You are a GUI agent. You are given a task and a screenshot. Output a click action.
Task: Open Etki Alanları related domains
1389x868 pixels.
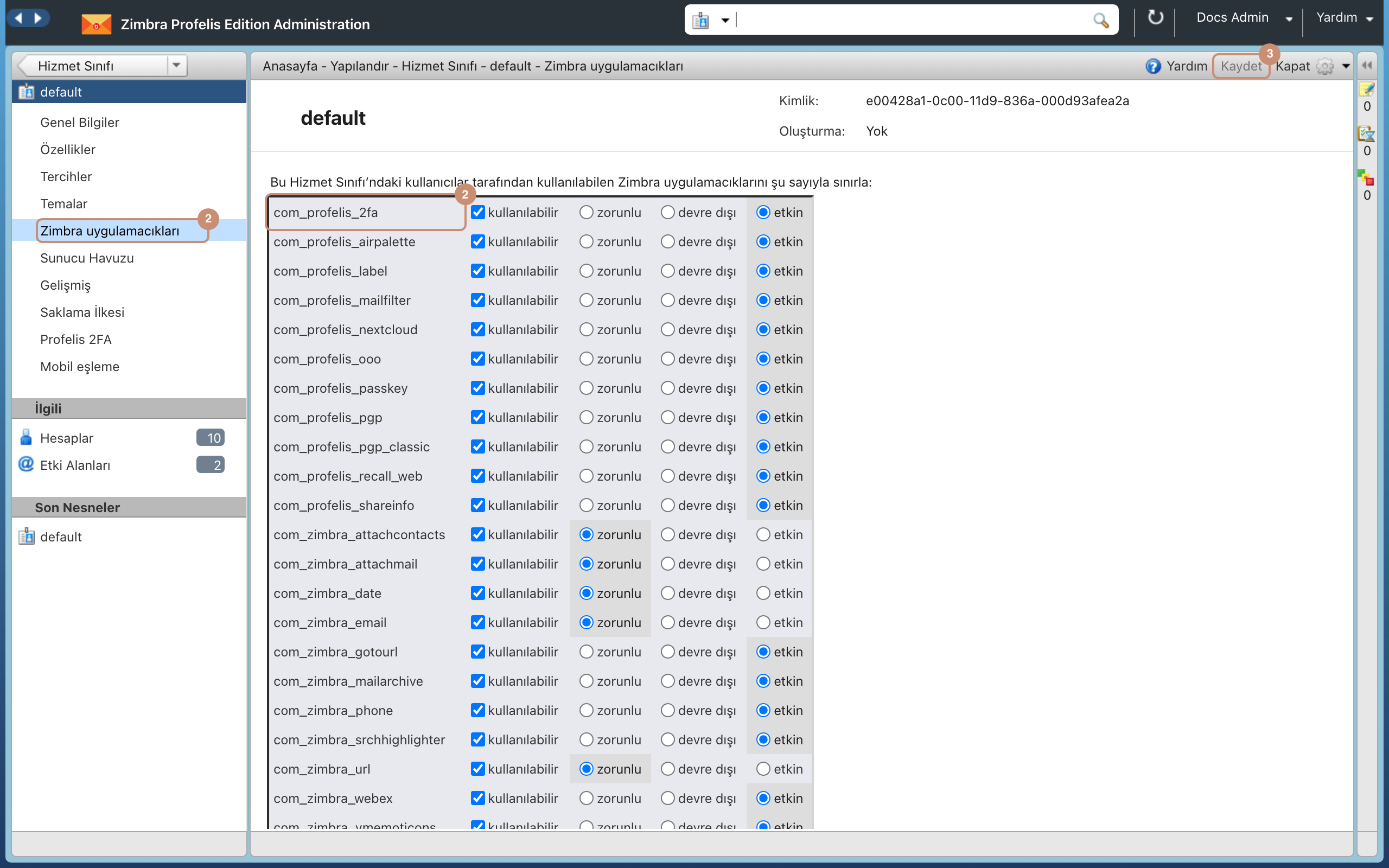tap(75, 465)
